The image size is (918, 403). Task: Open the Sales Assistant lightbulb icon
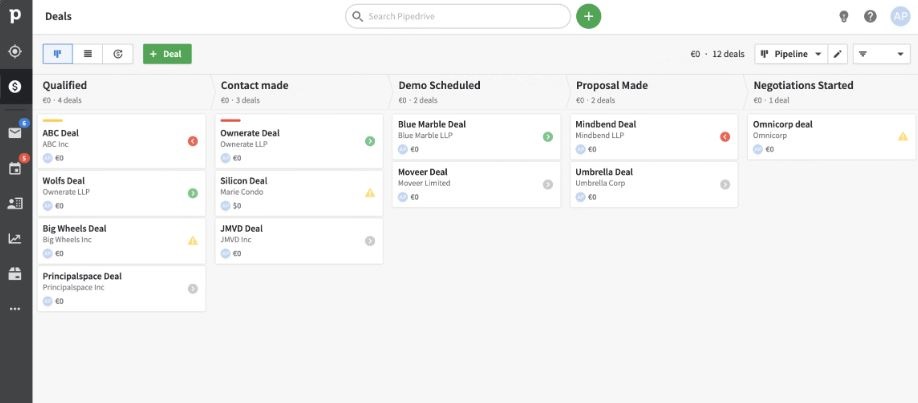tap(844, 16)
